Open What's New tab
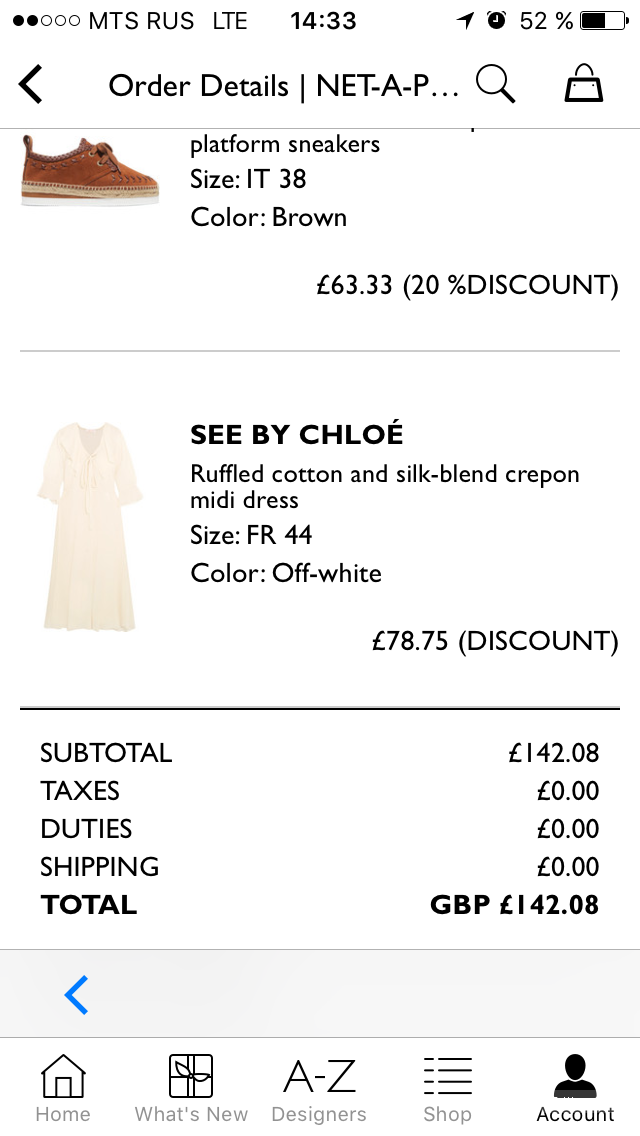The height and width of the screenshot is (1136, 640). click(x=191, y=1088)
